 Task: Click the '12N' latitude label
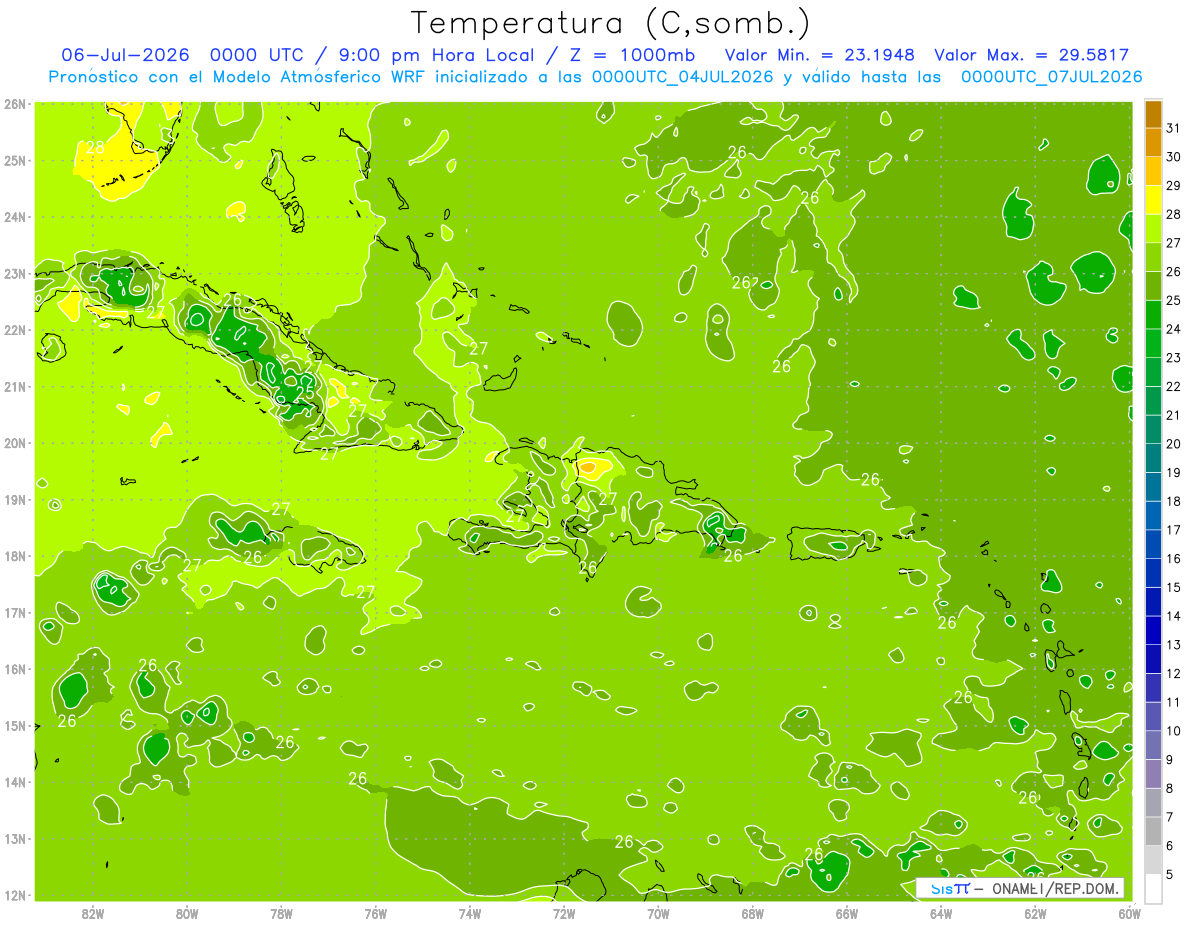15,895
